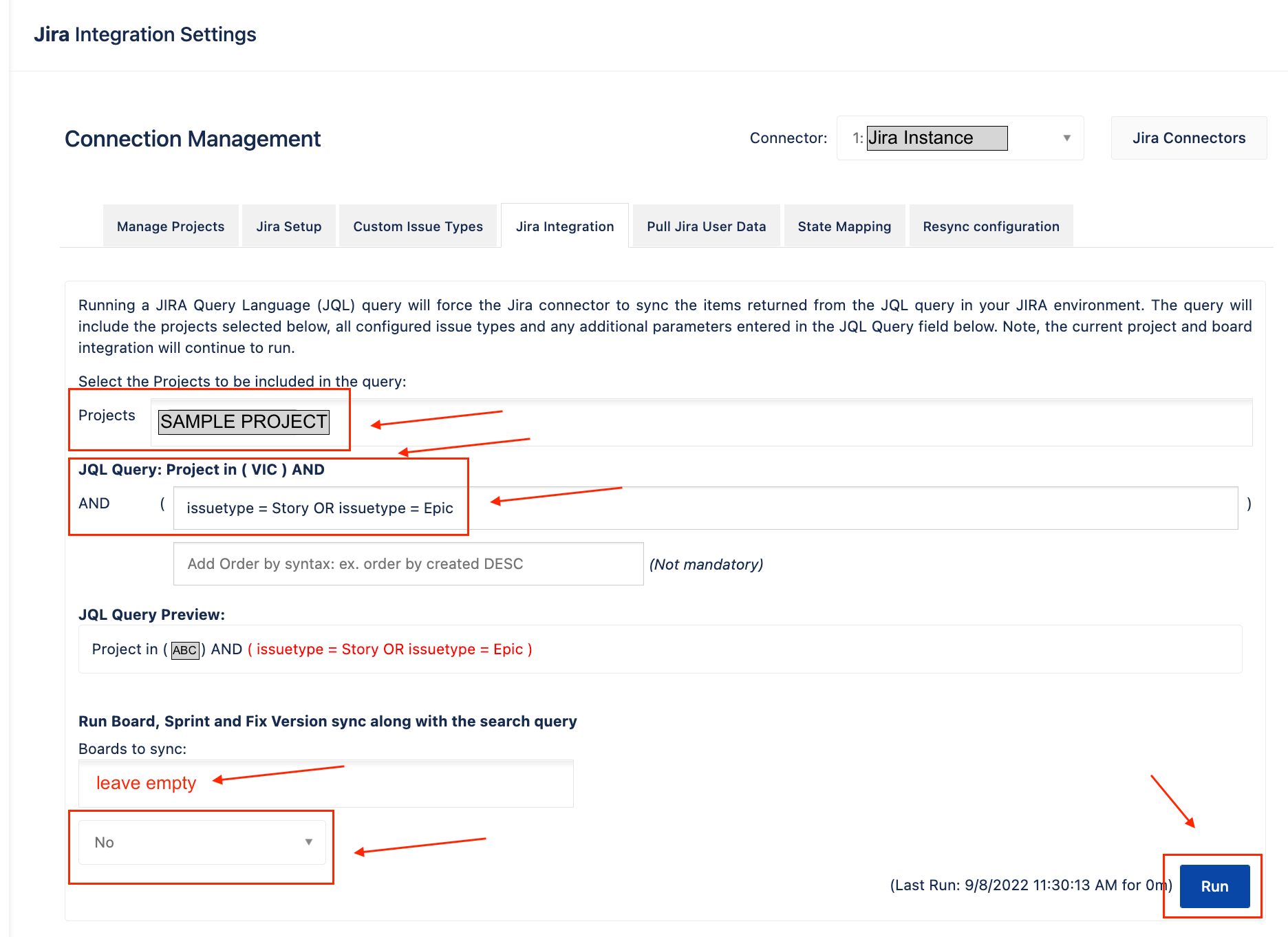Click the Jira Connectors button
This screenshot has height=937, width=1288.
1188,138
